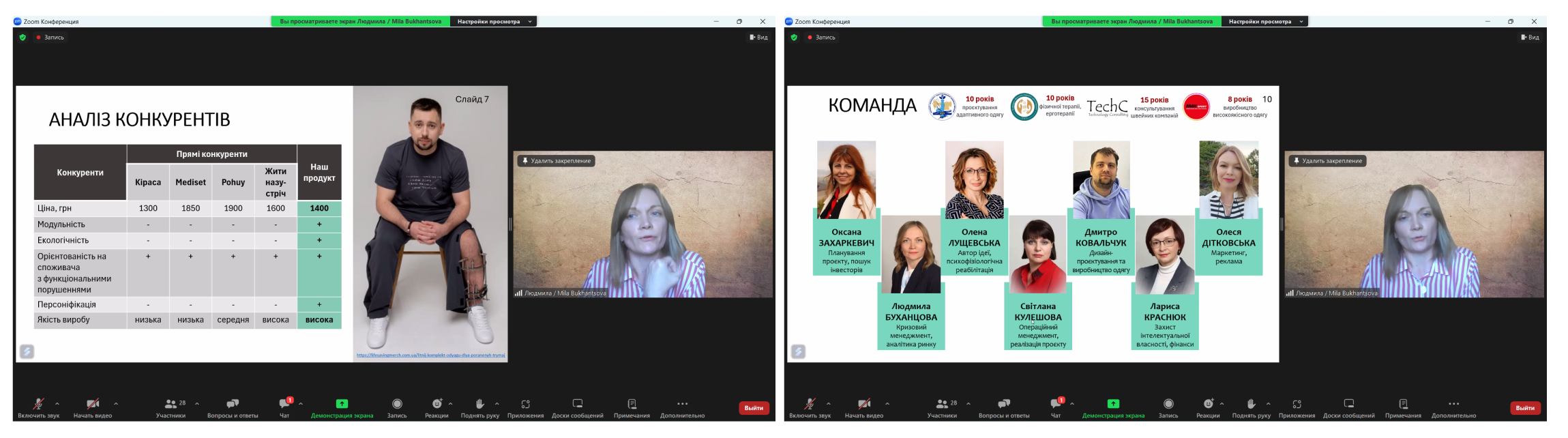The height and width of the screenshot is (438, 1568).
Task: Unmute microphone in the right Zoom window
Action: (810, 407)
